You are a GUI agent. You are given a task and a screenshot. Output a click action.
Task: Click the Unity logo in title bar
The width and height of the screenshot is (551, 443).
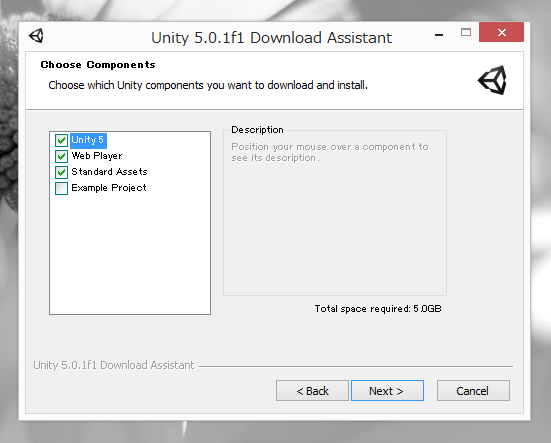[37, 35]
